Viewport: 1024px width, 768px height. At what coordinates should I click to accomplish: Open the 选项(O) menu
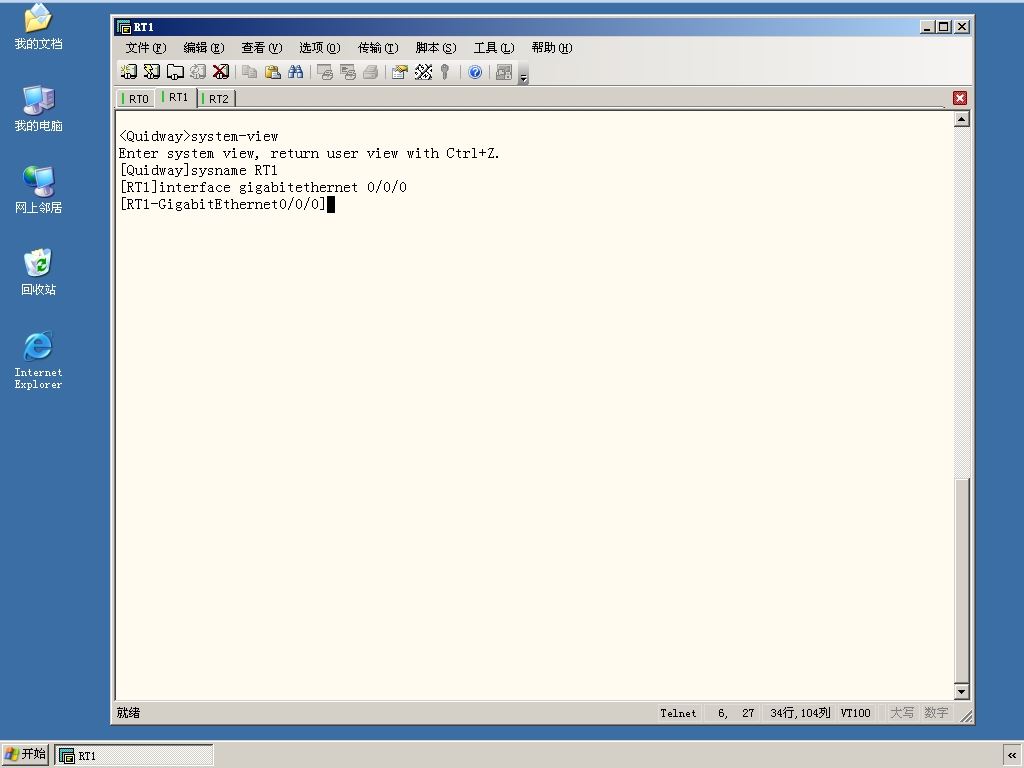(319, 48)
